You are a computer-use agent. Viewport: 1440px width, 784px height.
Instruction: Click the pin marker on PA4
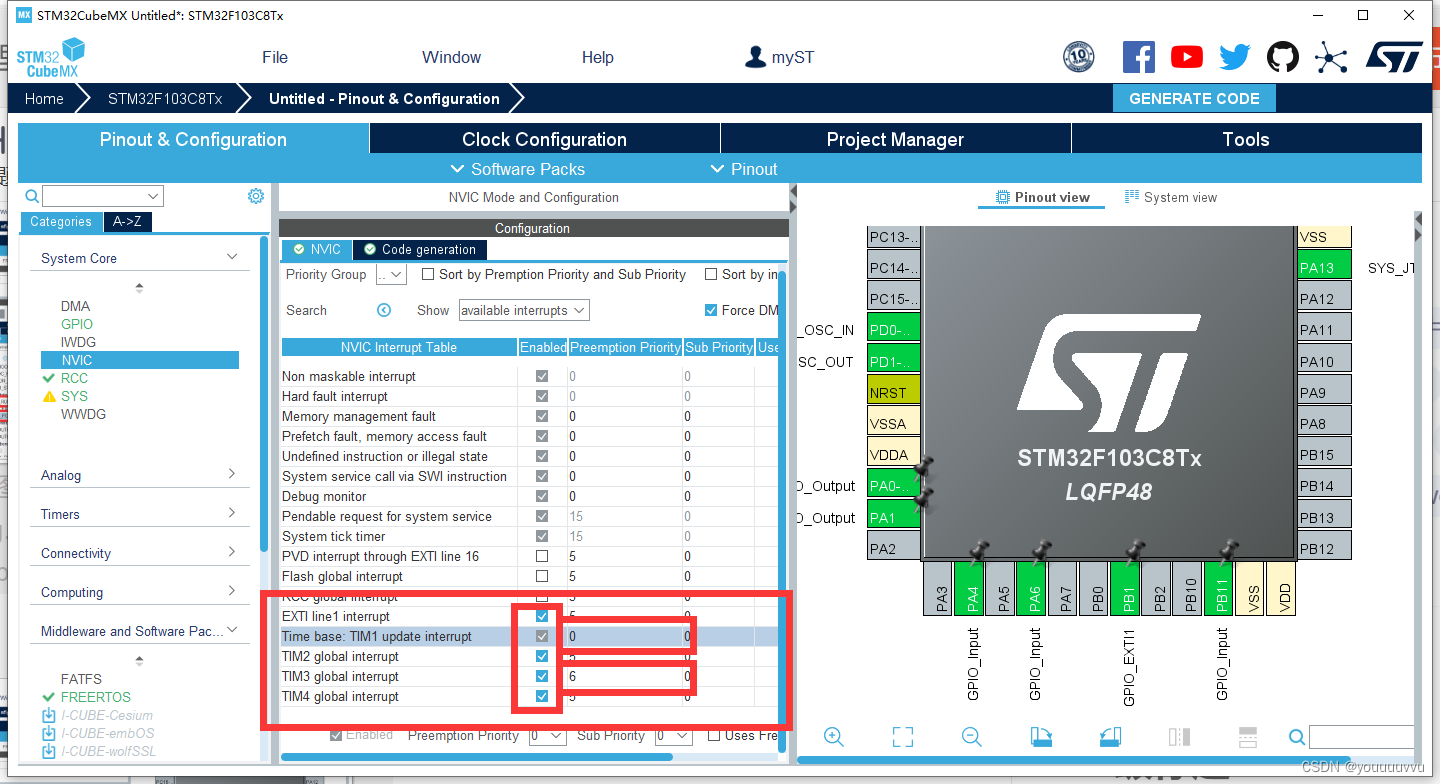pyautogui.click(x=977, y=551)
